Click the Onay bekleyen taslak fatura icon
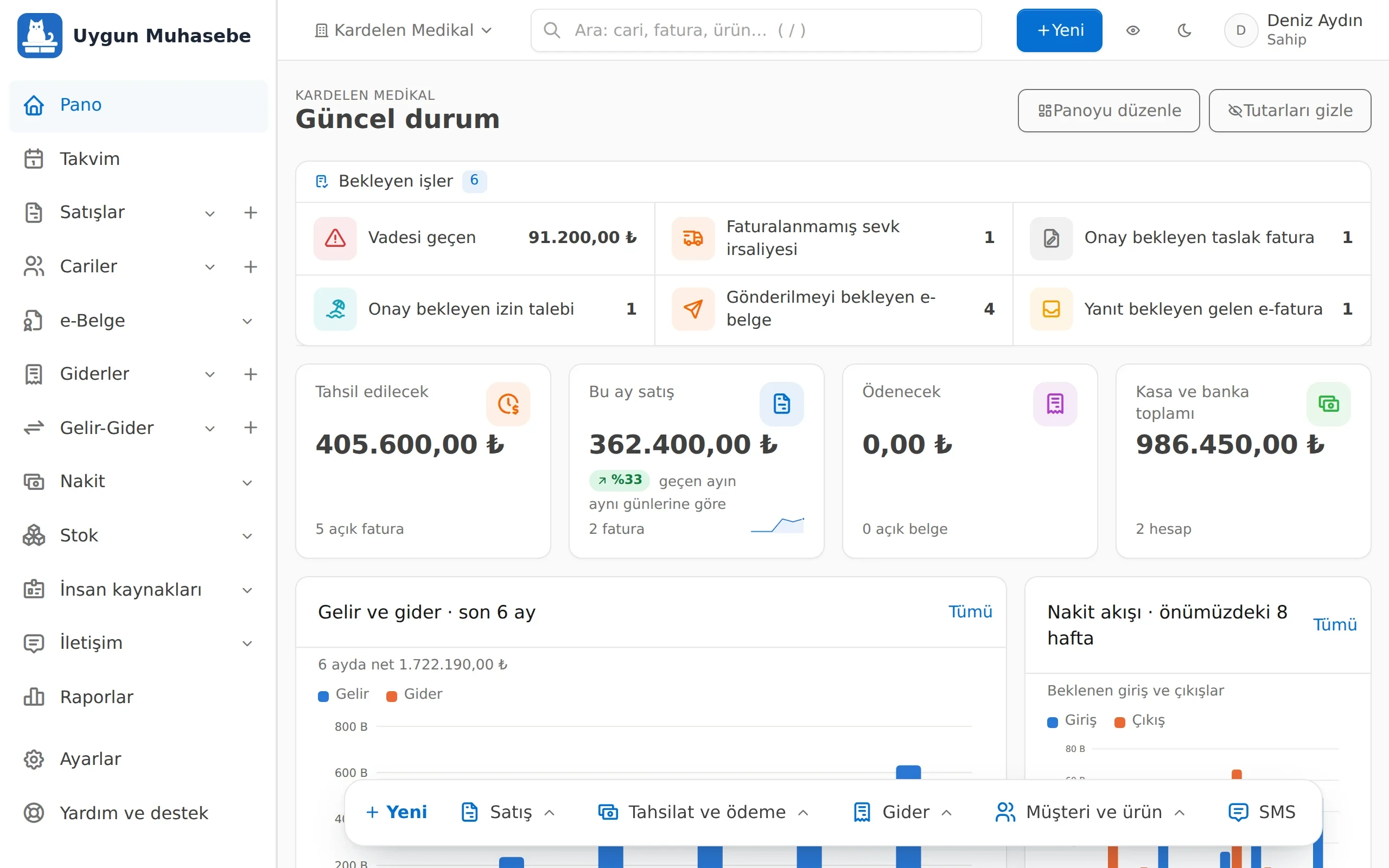Viewport: 1389px width, 868px height. pyautogui.click(x=1051, y=238)
